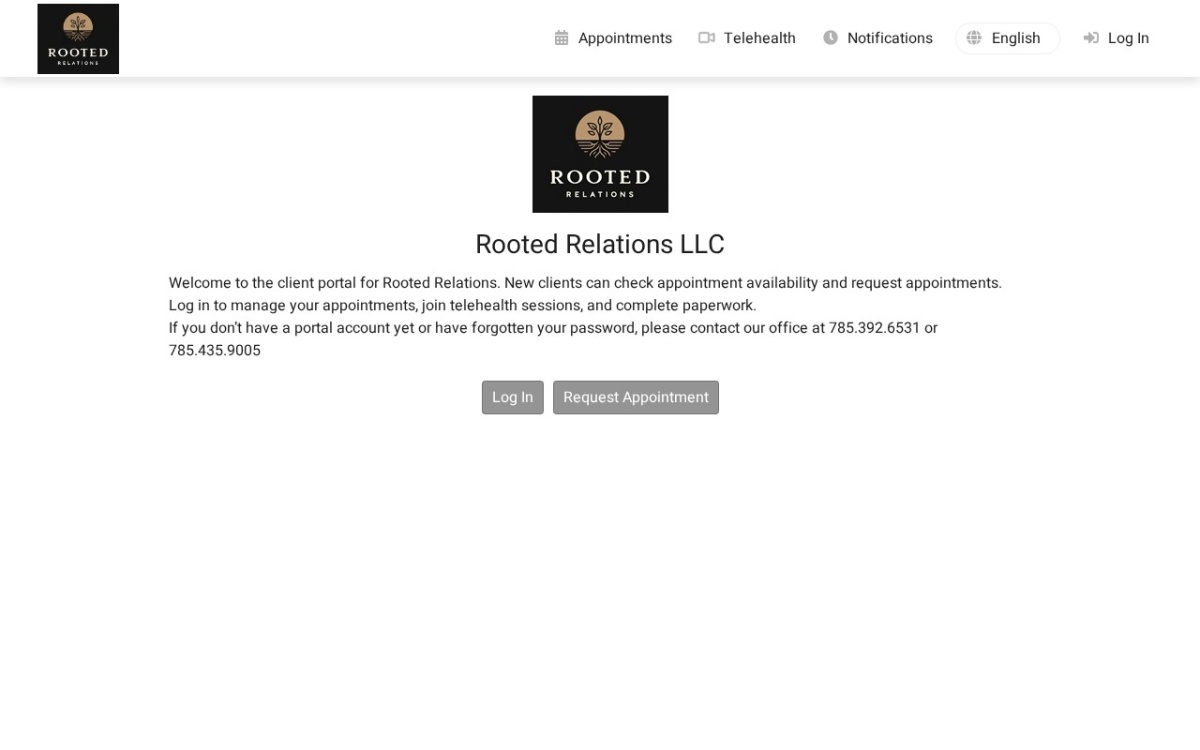Viewport: 1200px width, 750px height.
Task: Click the clock icon beside Notifications
Action: pos(830,38)
